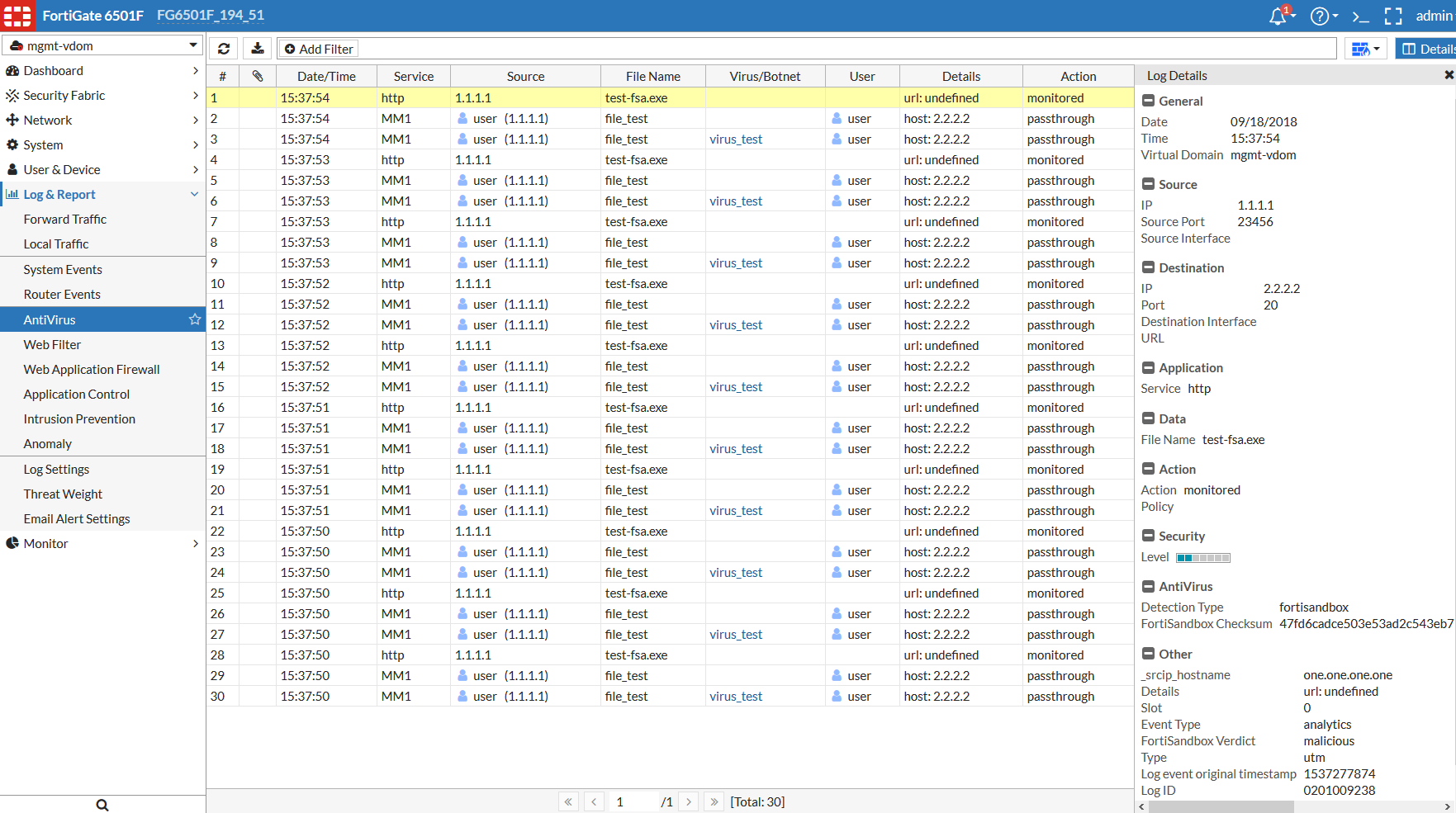The width and height of the screenshot is (1456, 813).
Task: Open Local Traffic logs
Action: pos(56,244)
